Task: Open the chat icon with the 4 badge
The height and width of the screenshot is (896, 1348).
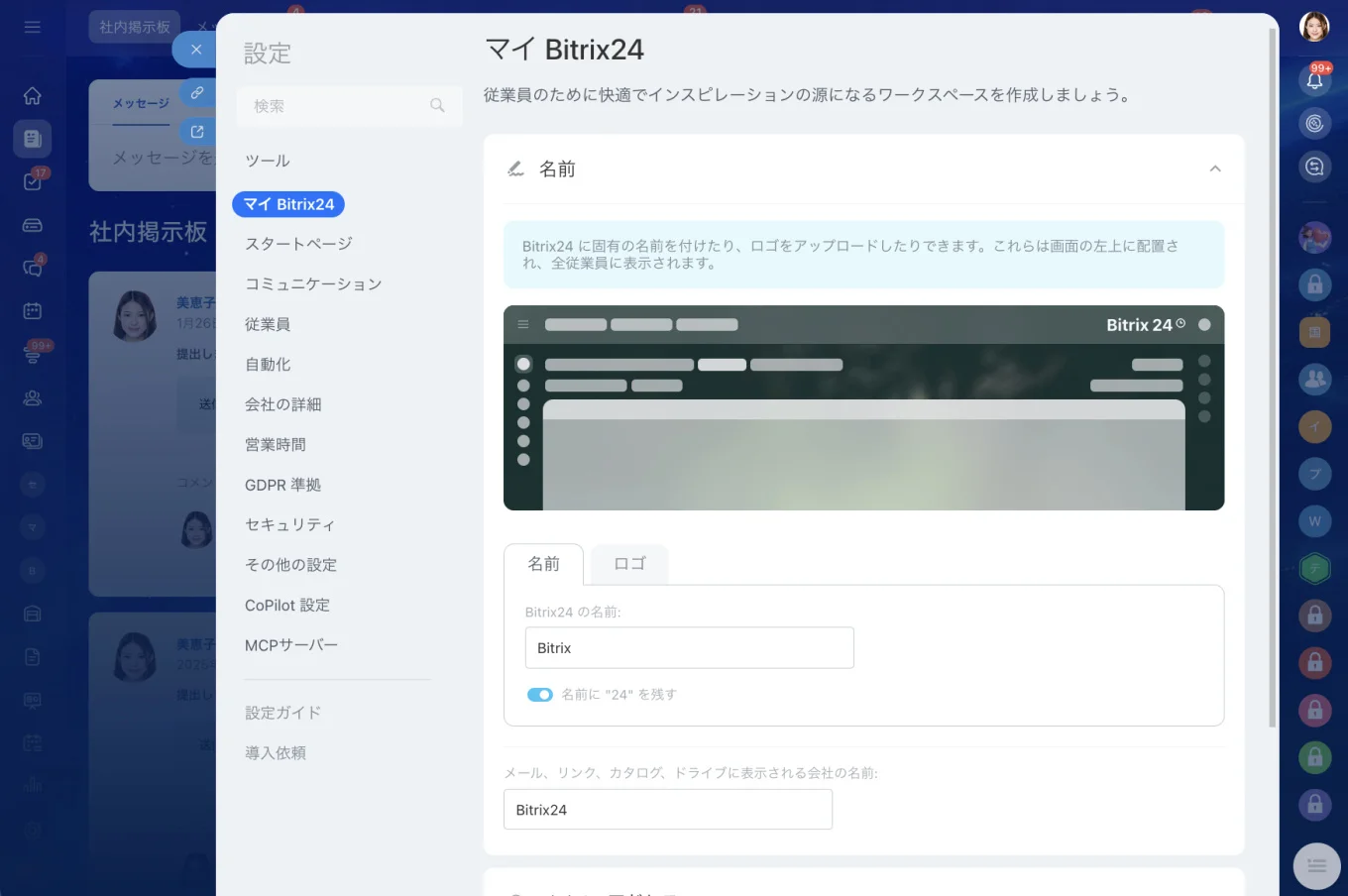Action: click(33, 268)
